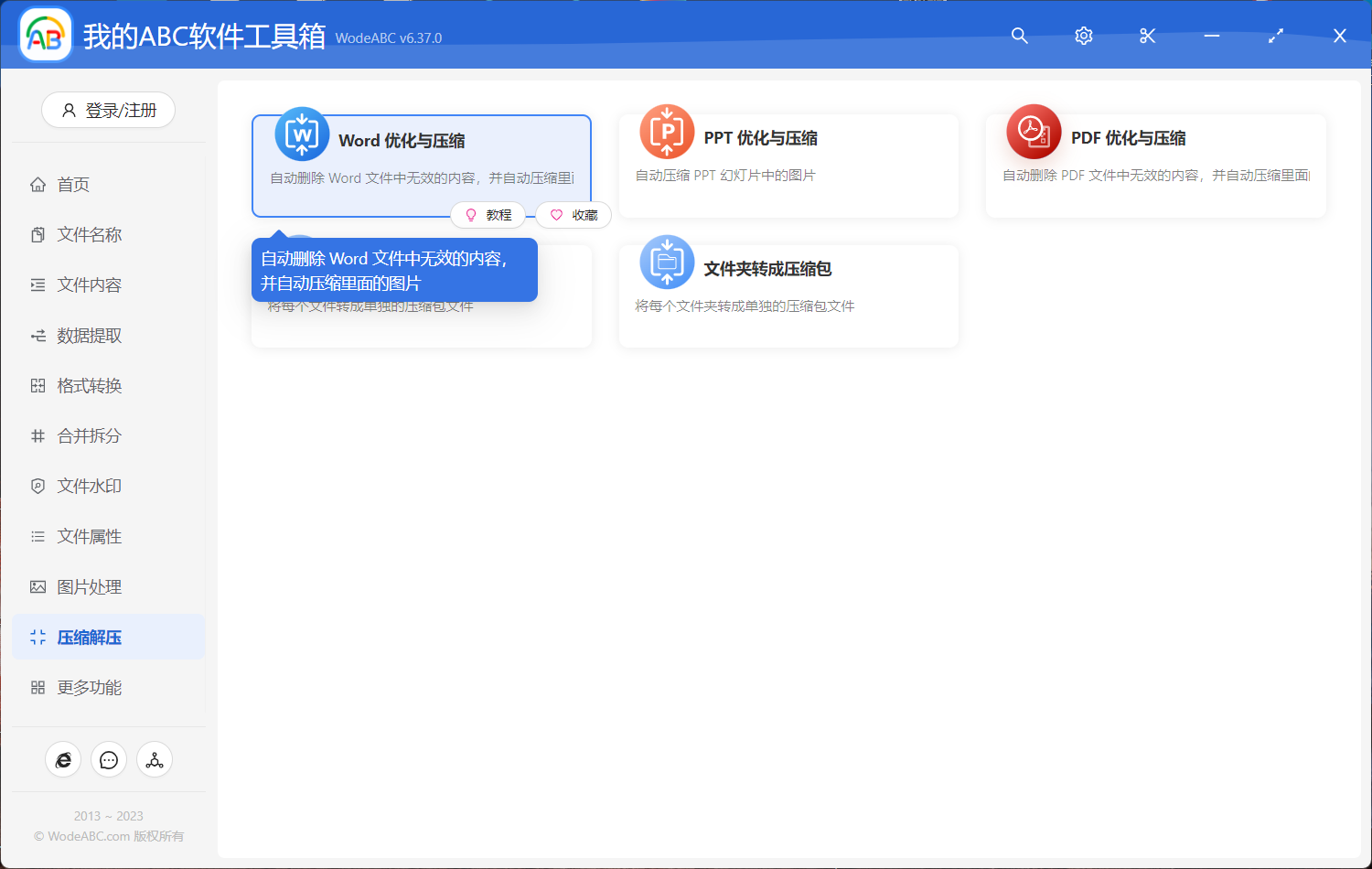Click the ABC logo in the top-left corner
This screenshot has height=869, width=1372.
(45, 35)
